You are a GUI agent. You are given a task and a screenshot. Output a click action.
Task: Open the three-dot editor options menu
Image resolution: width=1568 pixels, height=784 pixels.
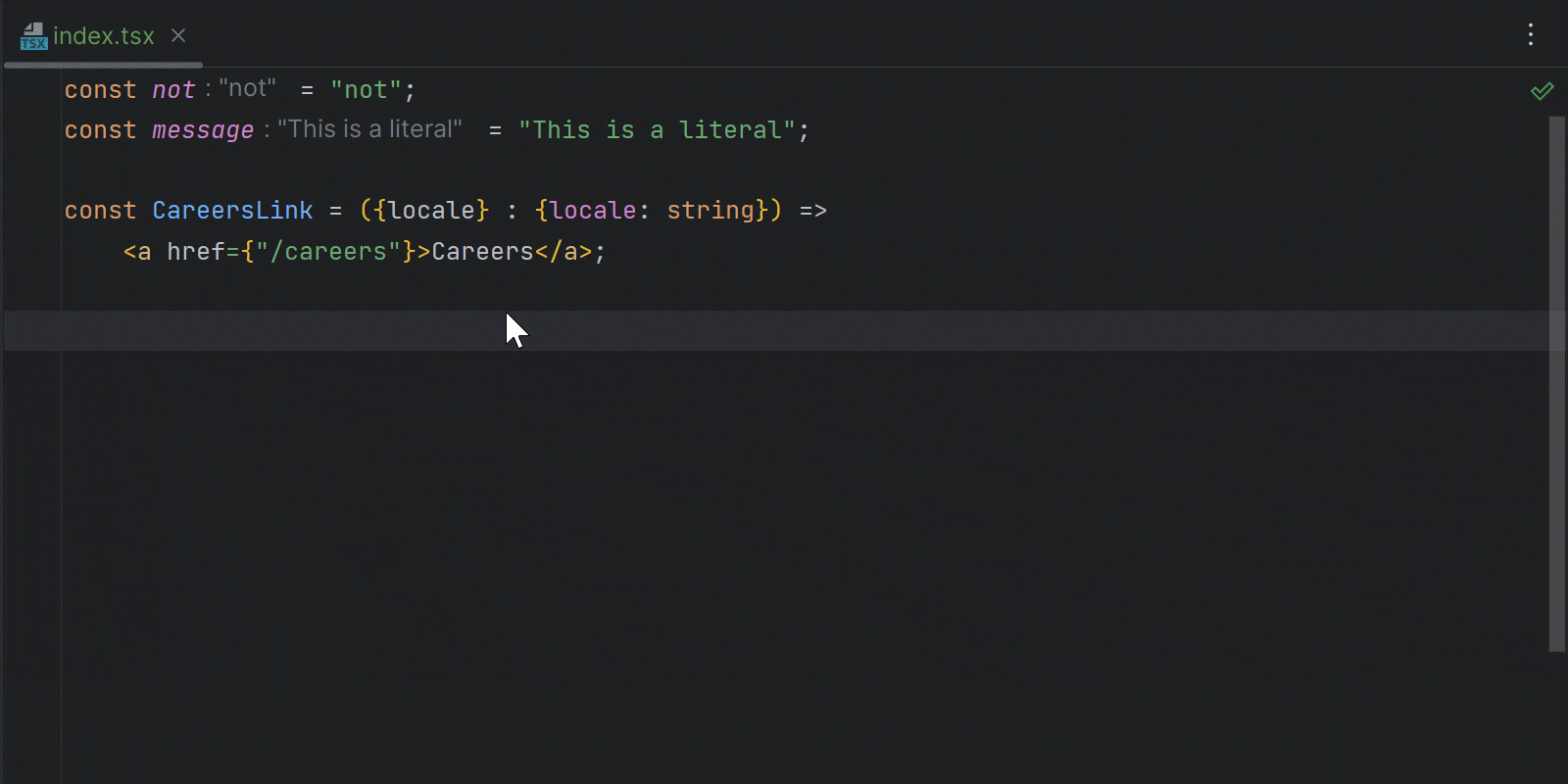pyautogui.click(x=1530, y=35)
